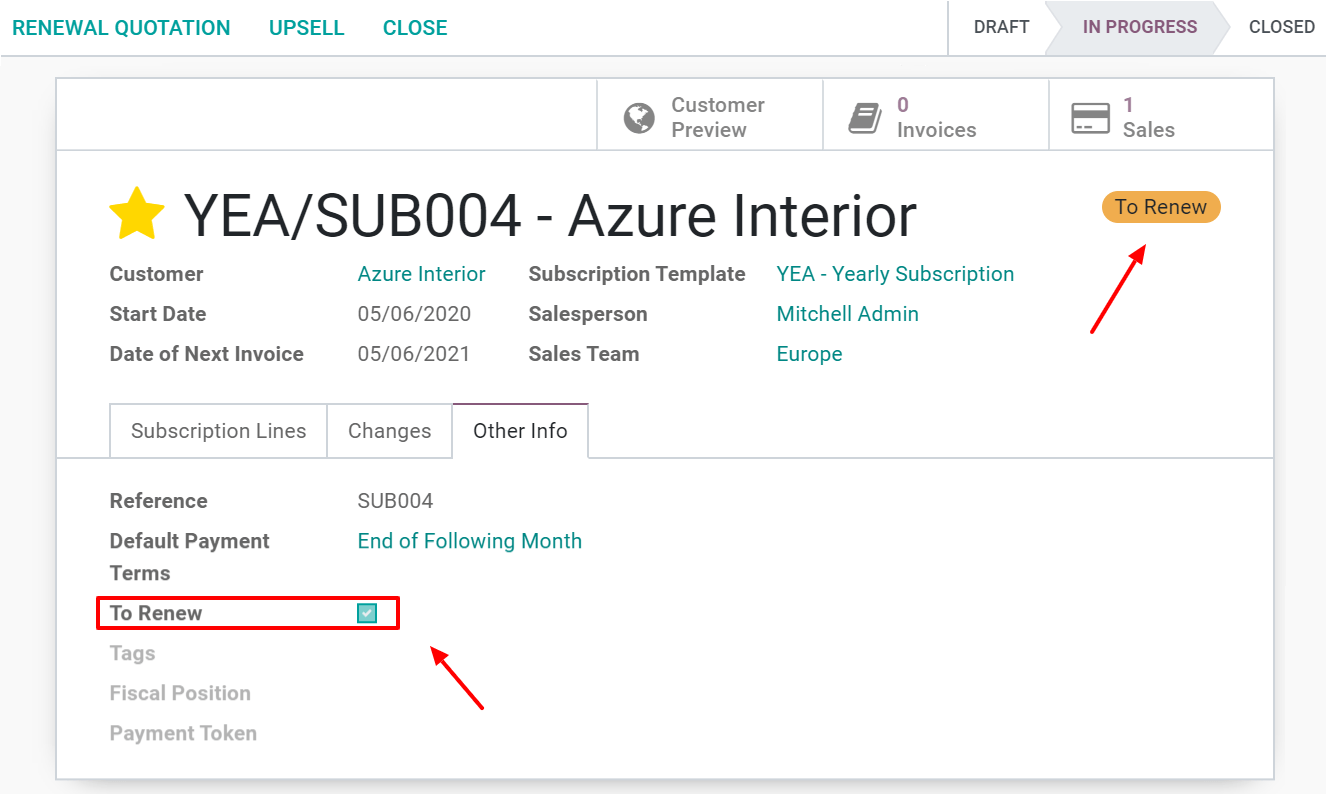Switch to the Subscription Lines tab
1326x794 pixels.
point(218,430)
